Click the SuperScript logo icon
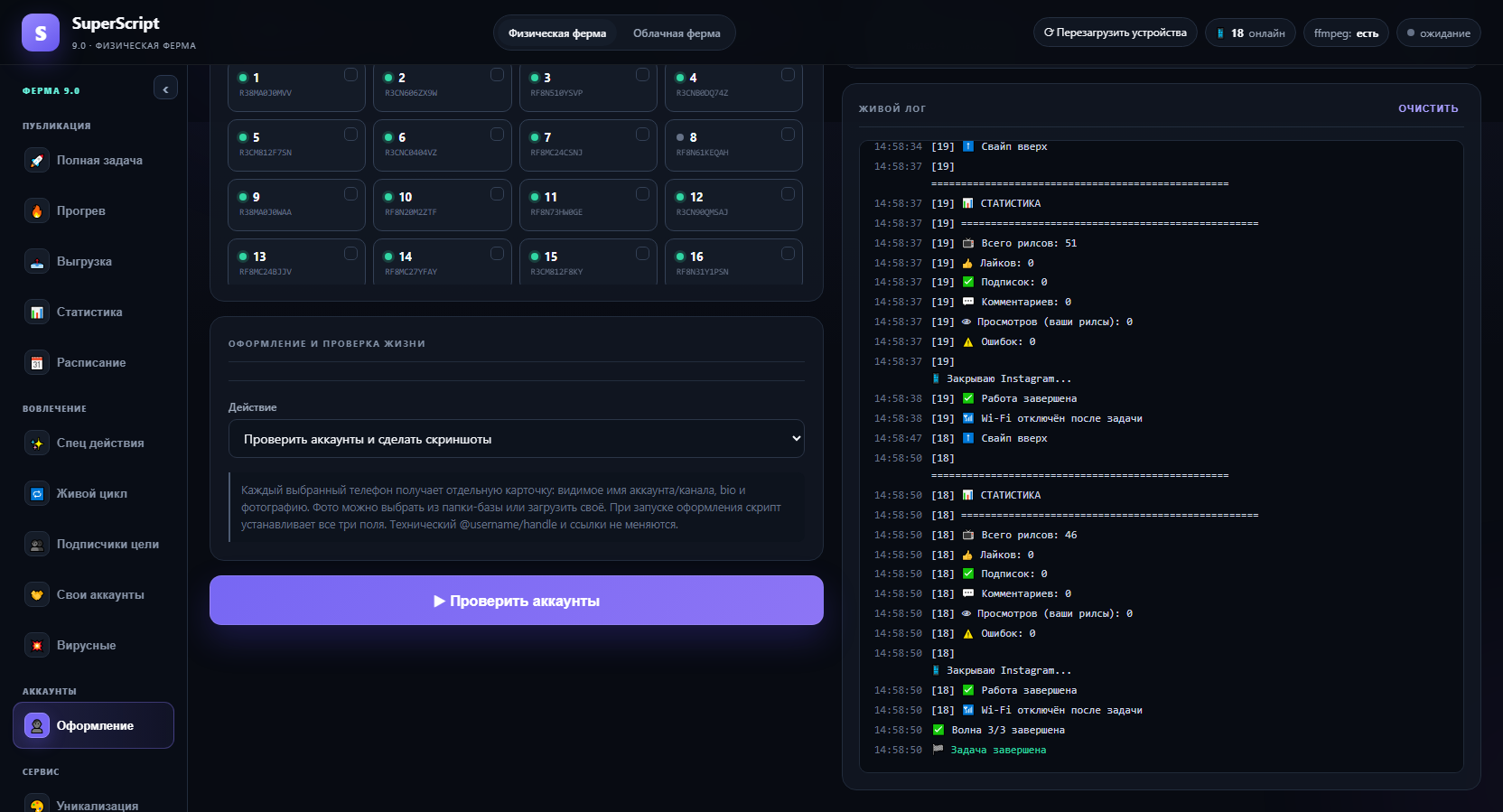Screen dimensions: 1503x812 pyautogui.click(x=41, y=33)
